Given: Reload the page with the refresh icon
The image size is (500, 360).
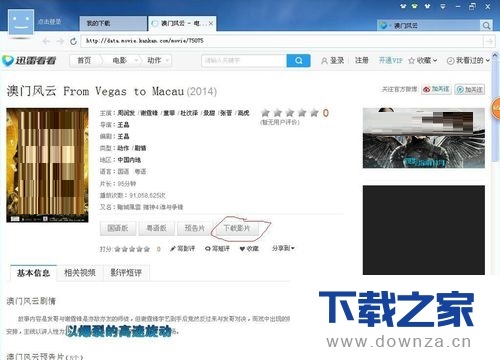Looking at the screenshot, I should pyautogui.click(x=73, y=41).
